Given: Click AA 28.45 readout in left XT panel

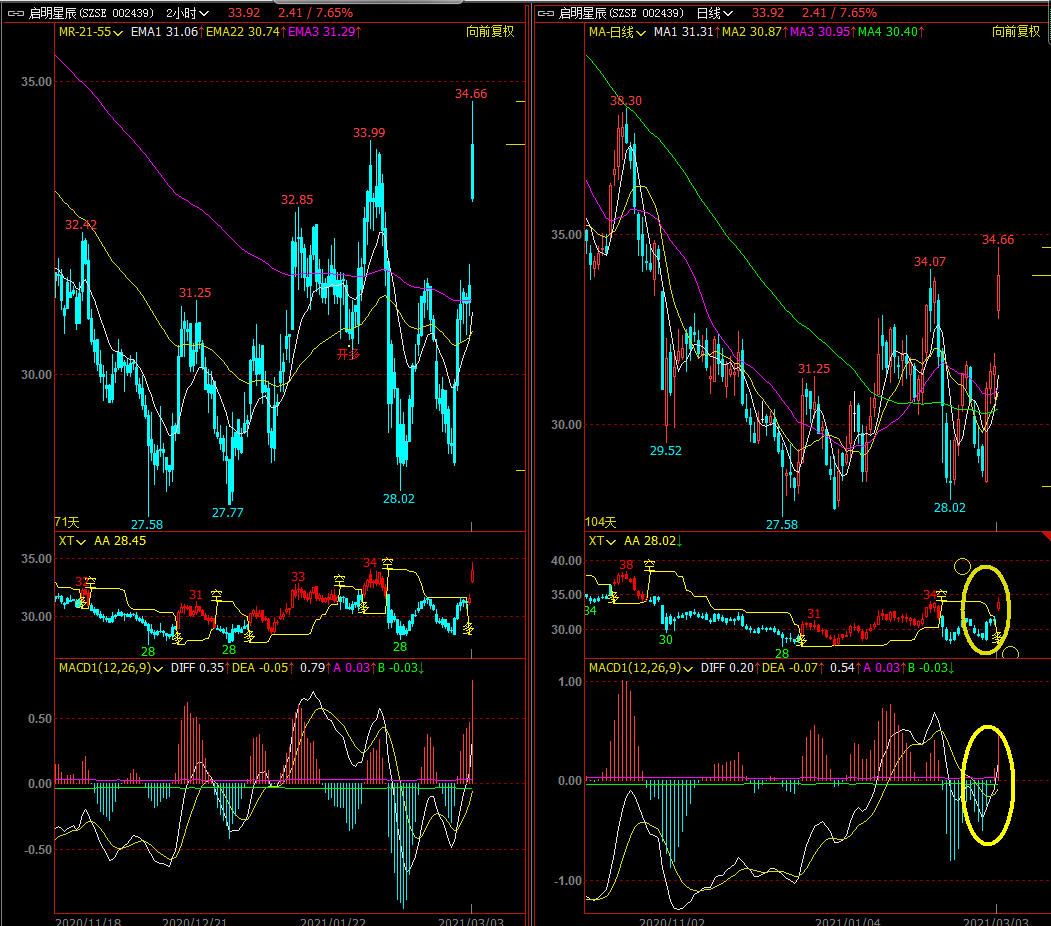Looking at the screenshot, I should [120, 541].
